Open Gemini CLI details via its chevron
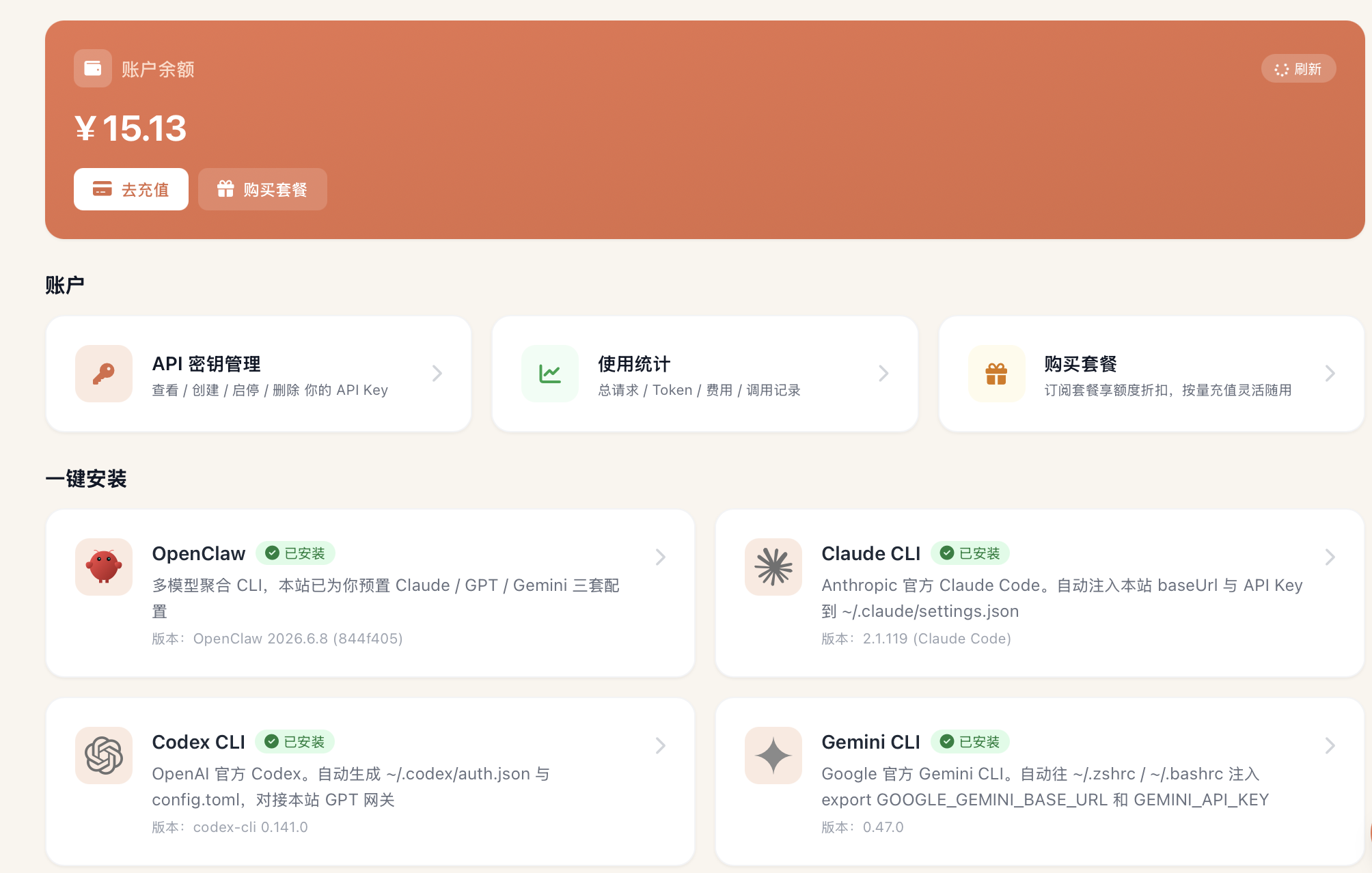 coord(1330,746)
